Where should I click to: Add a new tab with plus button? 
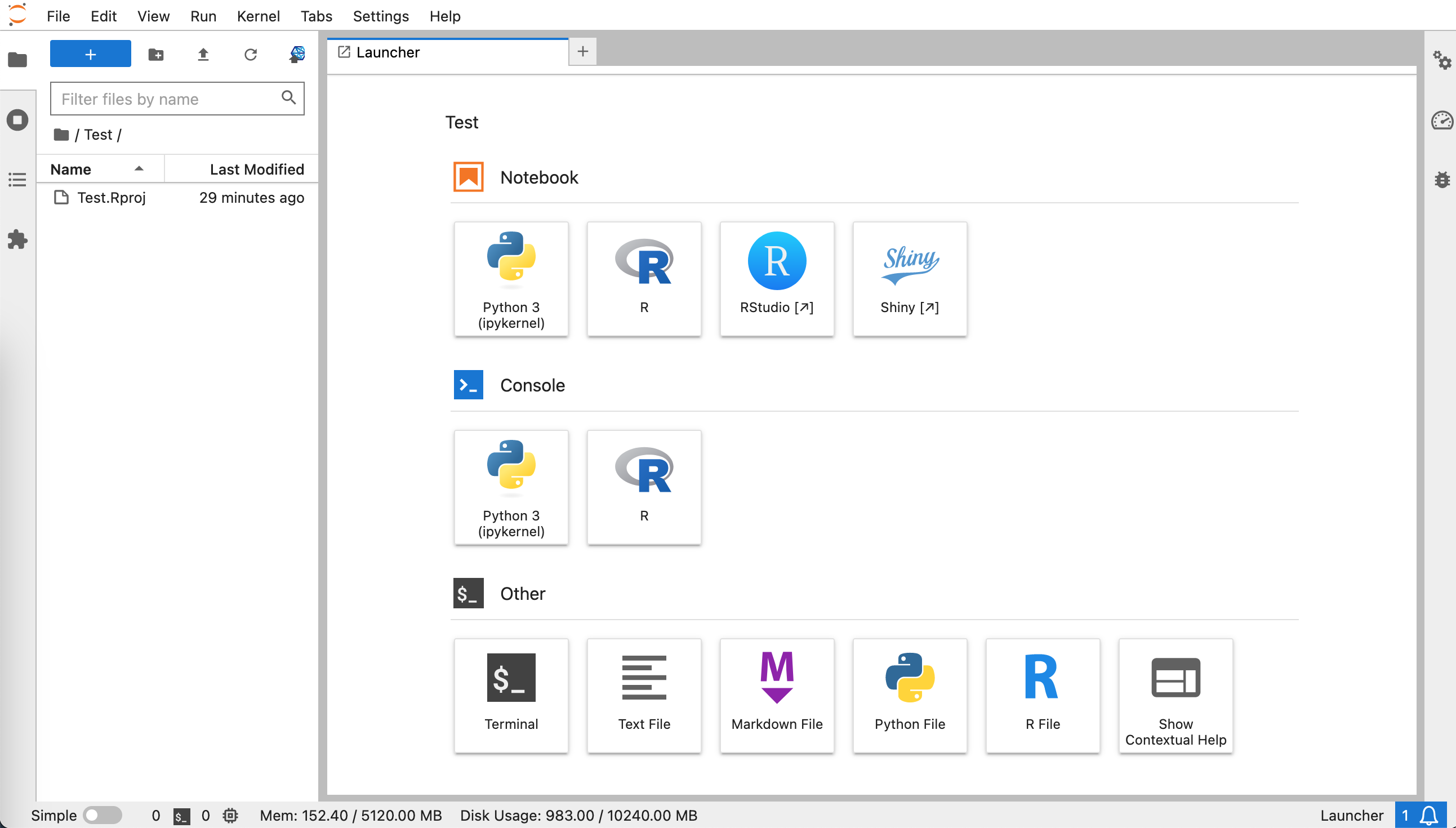583,52
